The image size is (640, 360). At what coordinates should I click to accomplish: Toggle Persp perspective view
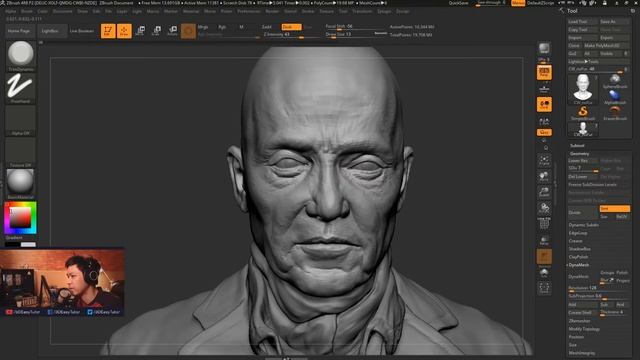tap(544, 72)
